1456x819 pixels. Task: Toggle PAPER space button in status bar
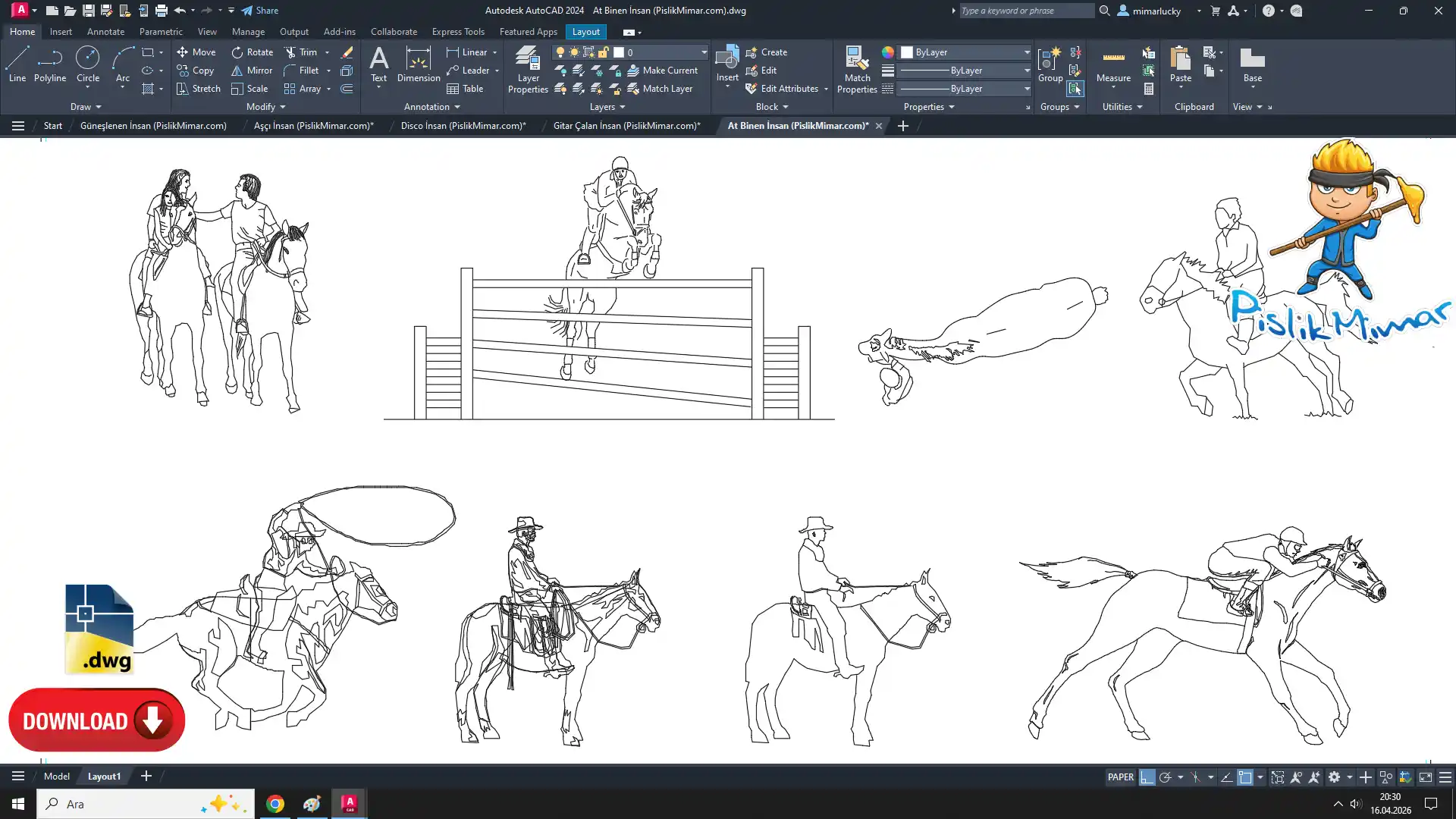pyautogui.click(x=1120, y=777)
